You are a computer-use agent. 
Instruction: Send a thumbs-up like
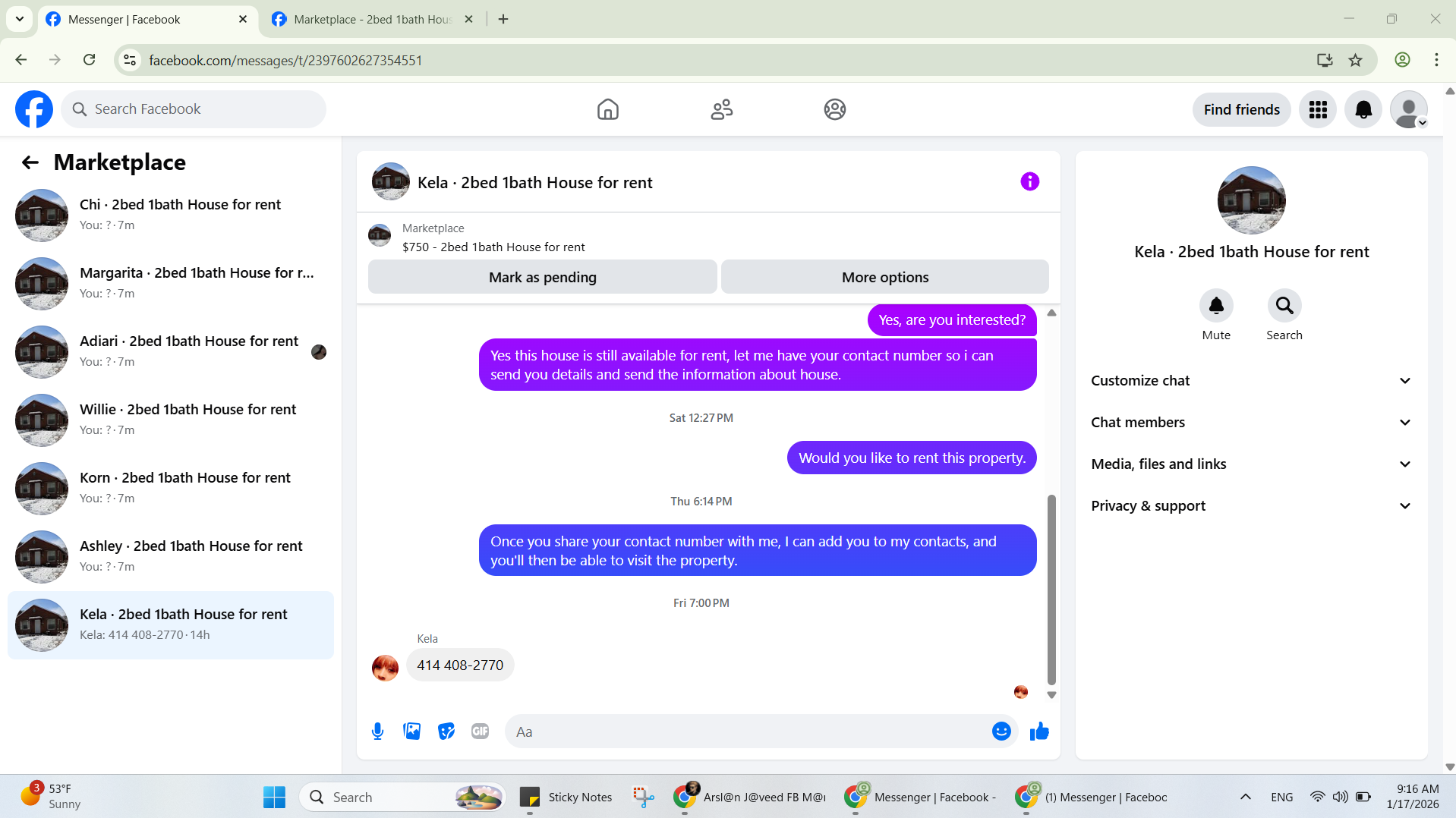click(x=1039, y=731)
